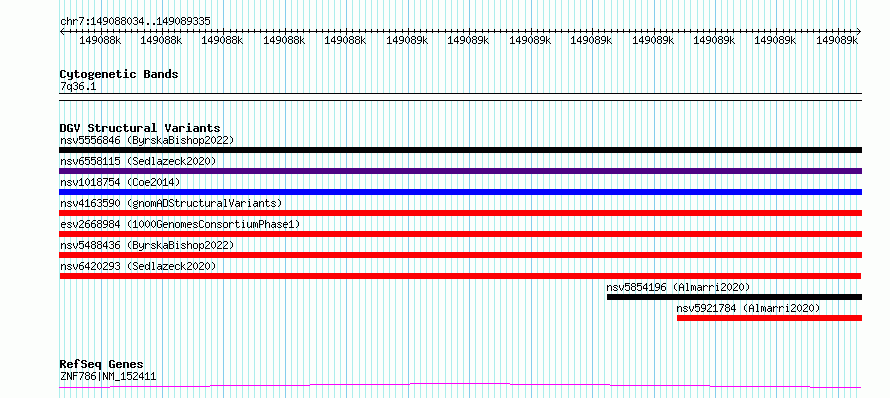
Task: Click the Cytogenetic Bands track title
Action: (119, 74)
